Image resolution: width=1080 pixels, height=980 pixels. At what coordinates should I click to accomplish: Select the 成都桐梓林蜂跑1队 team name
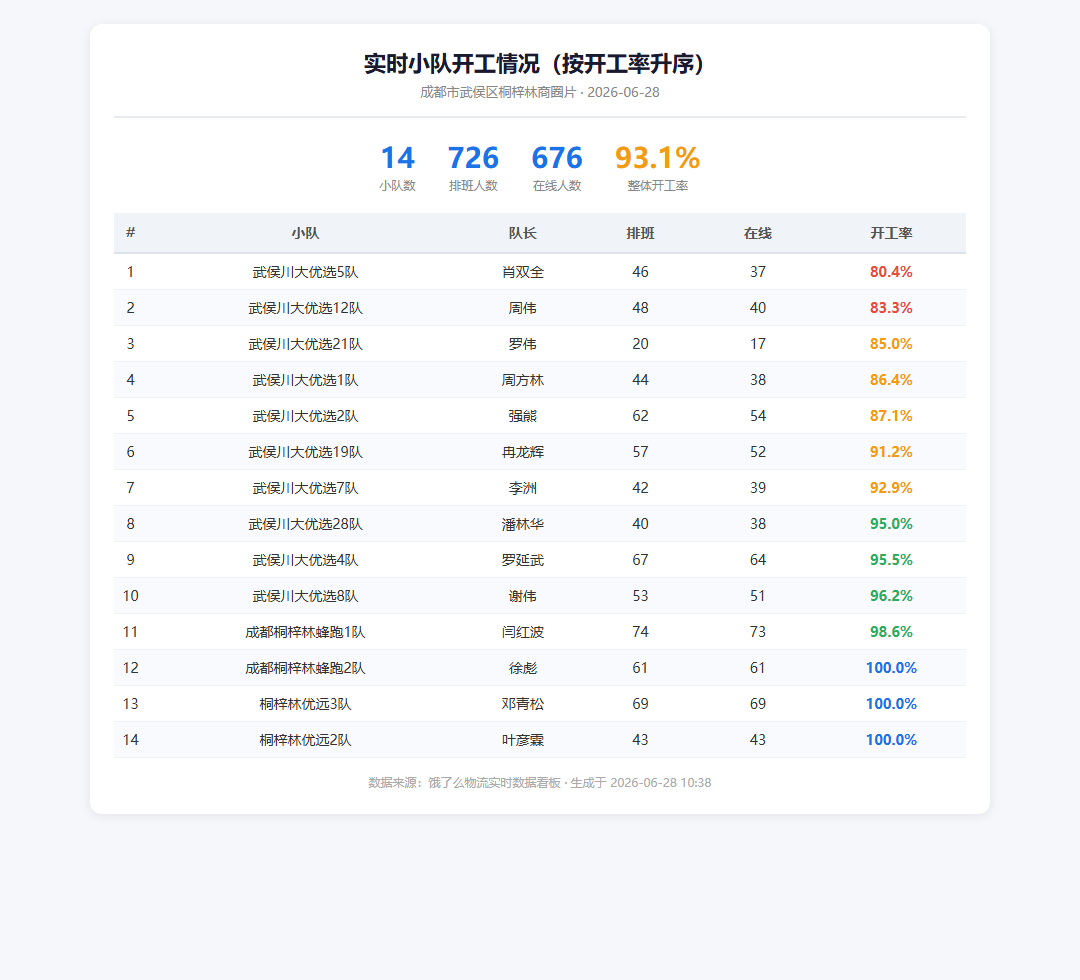pos(305,632)
